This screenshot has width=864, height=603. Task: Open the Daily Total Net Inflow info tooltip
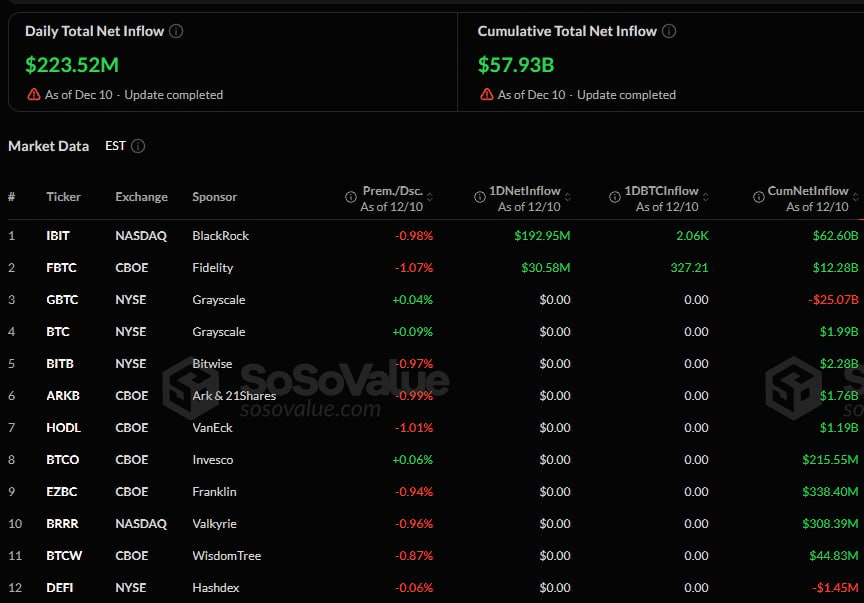176,31
